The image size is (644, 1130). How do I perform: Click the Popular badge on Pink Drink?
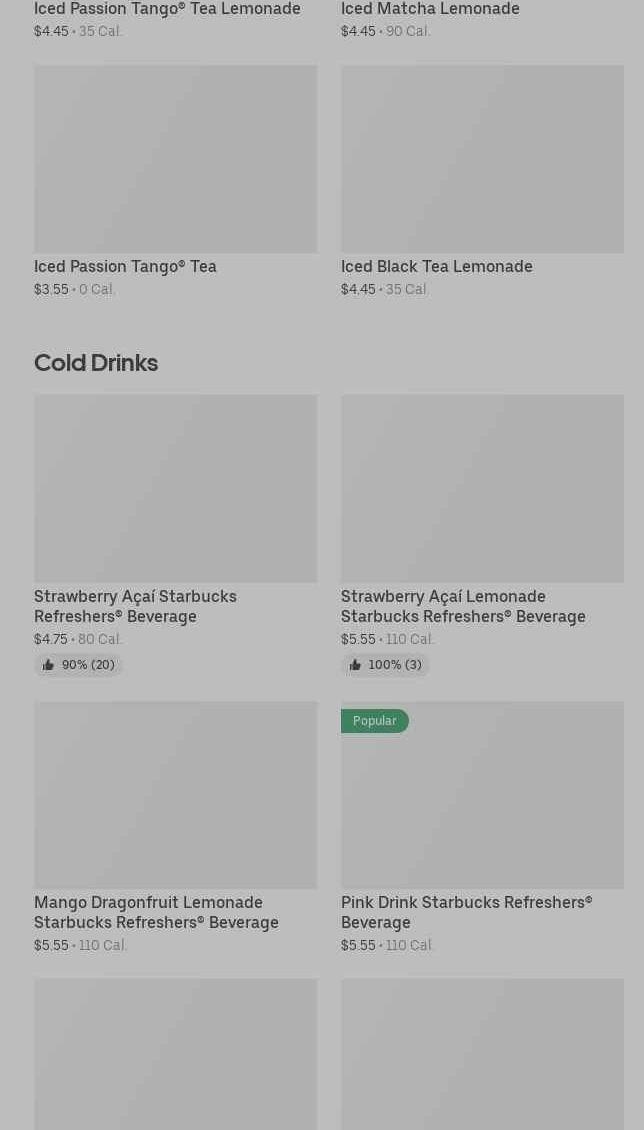click(374, 721)
